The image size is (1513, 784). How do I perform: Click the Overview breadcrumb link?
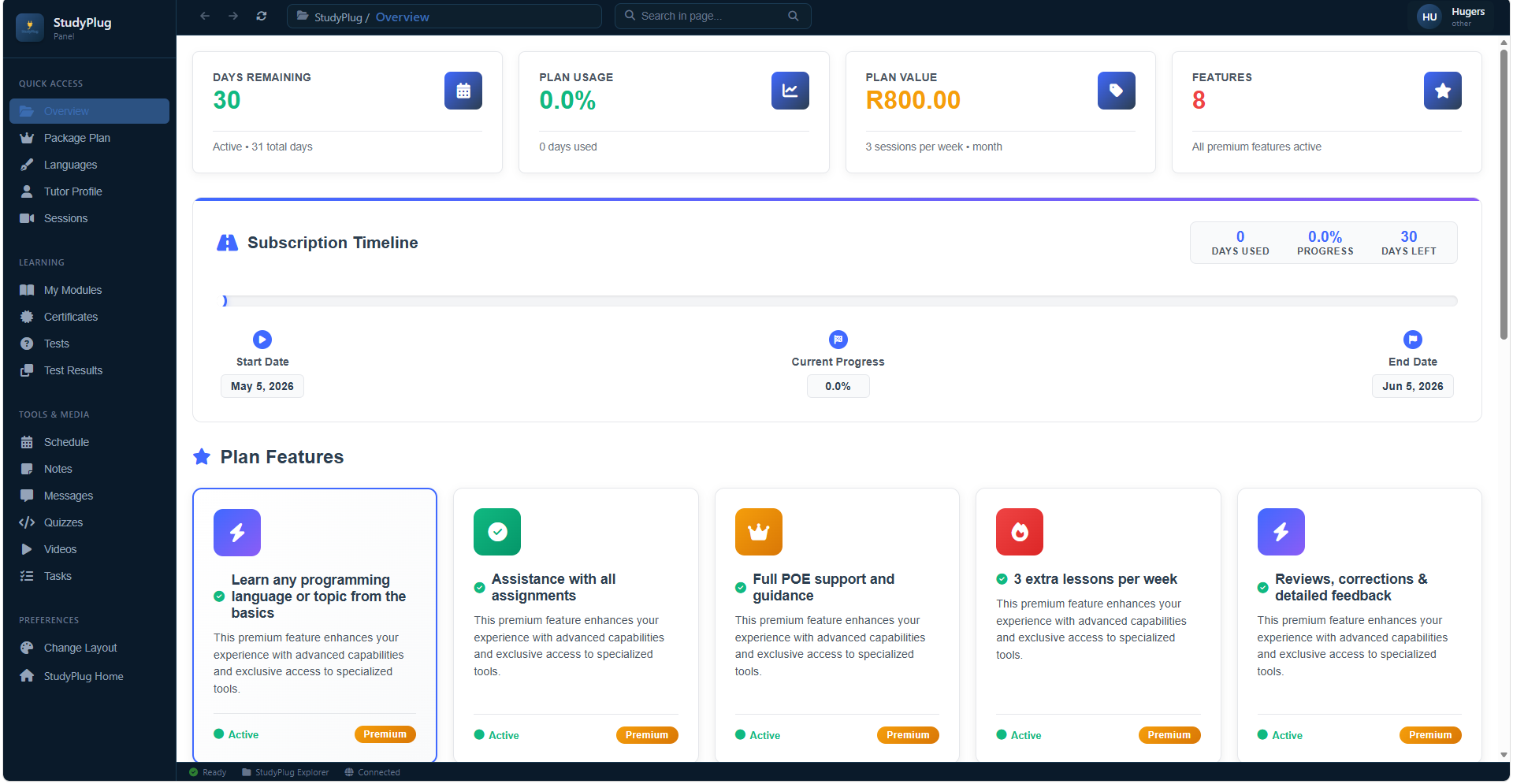tap(402, 17)
